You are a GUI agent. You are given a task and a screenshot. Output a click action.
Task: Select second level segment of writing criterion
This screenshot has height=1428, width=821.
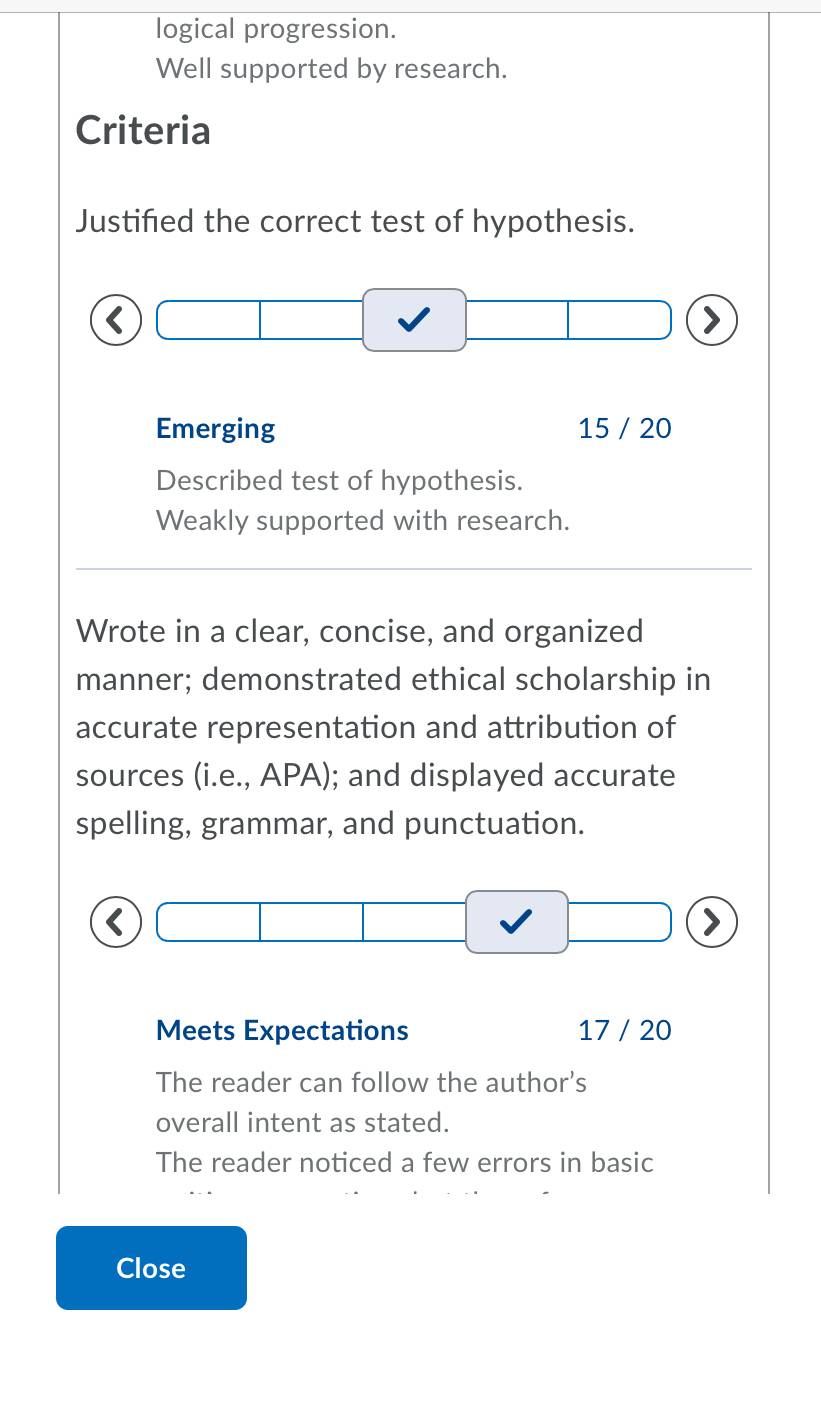[x=311, y=922]
